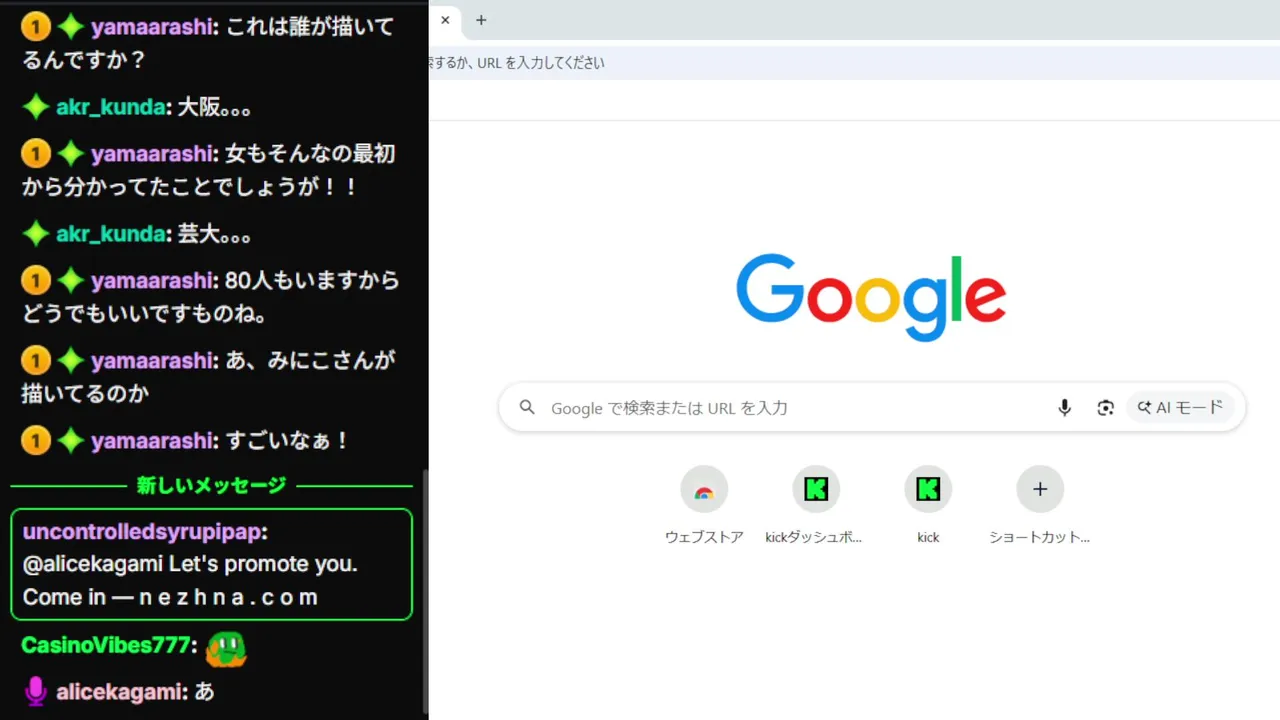Click the nezhna.com promotional message text
1280x720 pixels.
(x=189, y=581)
